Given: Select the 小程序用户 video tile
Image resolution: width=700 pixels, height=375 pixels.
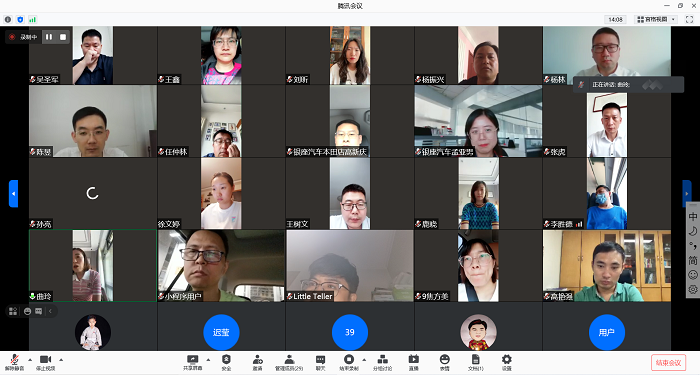Looking at the screenshot, I should (x=221, y=266).
